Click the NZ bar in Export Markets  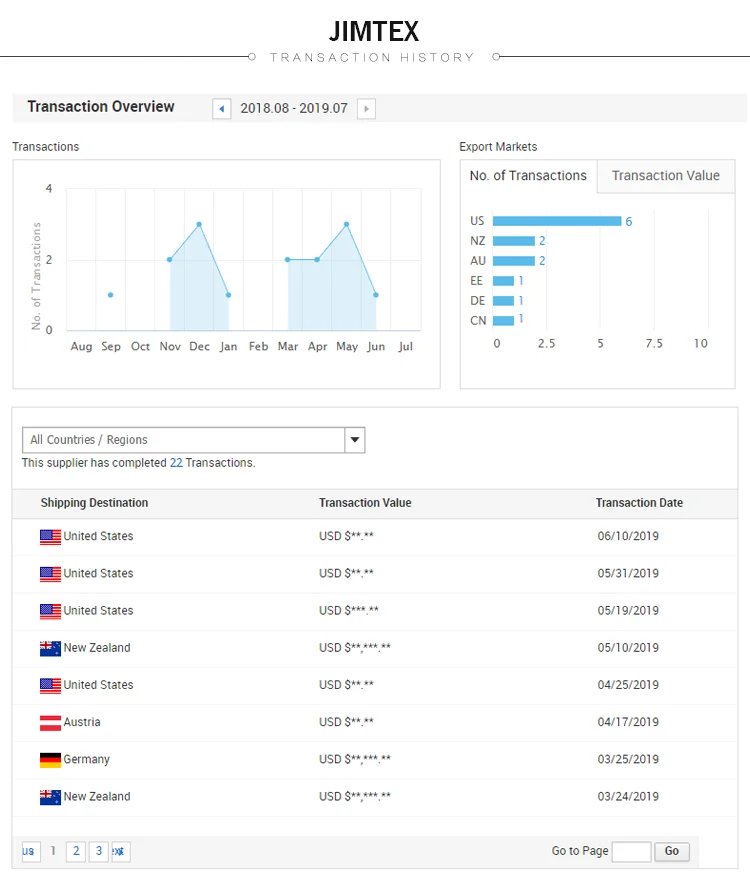coord(514,241)
